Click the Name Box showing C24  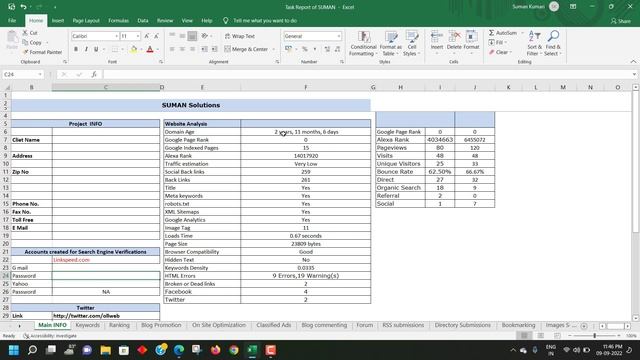click(22, 74)
